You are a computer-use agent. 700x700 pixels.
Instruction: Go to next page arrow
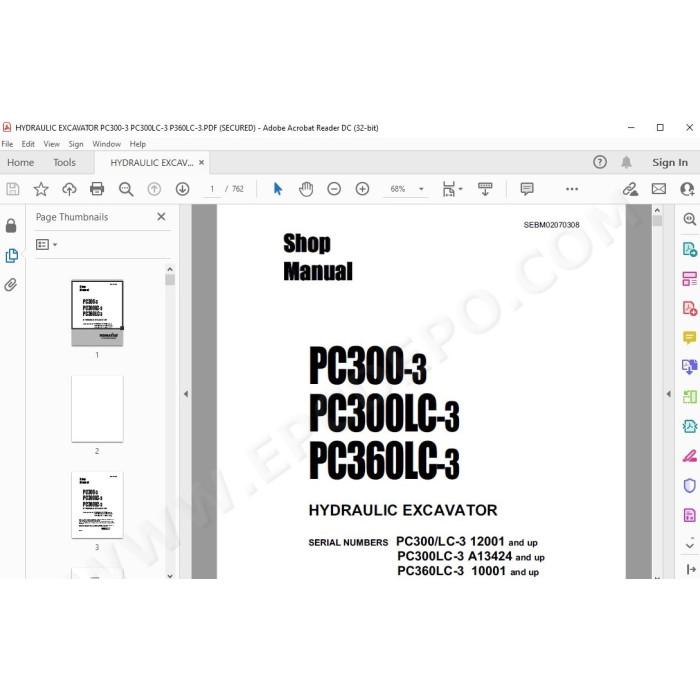tap(182, 189)
